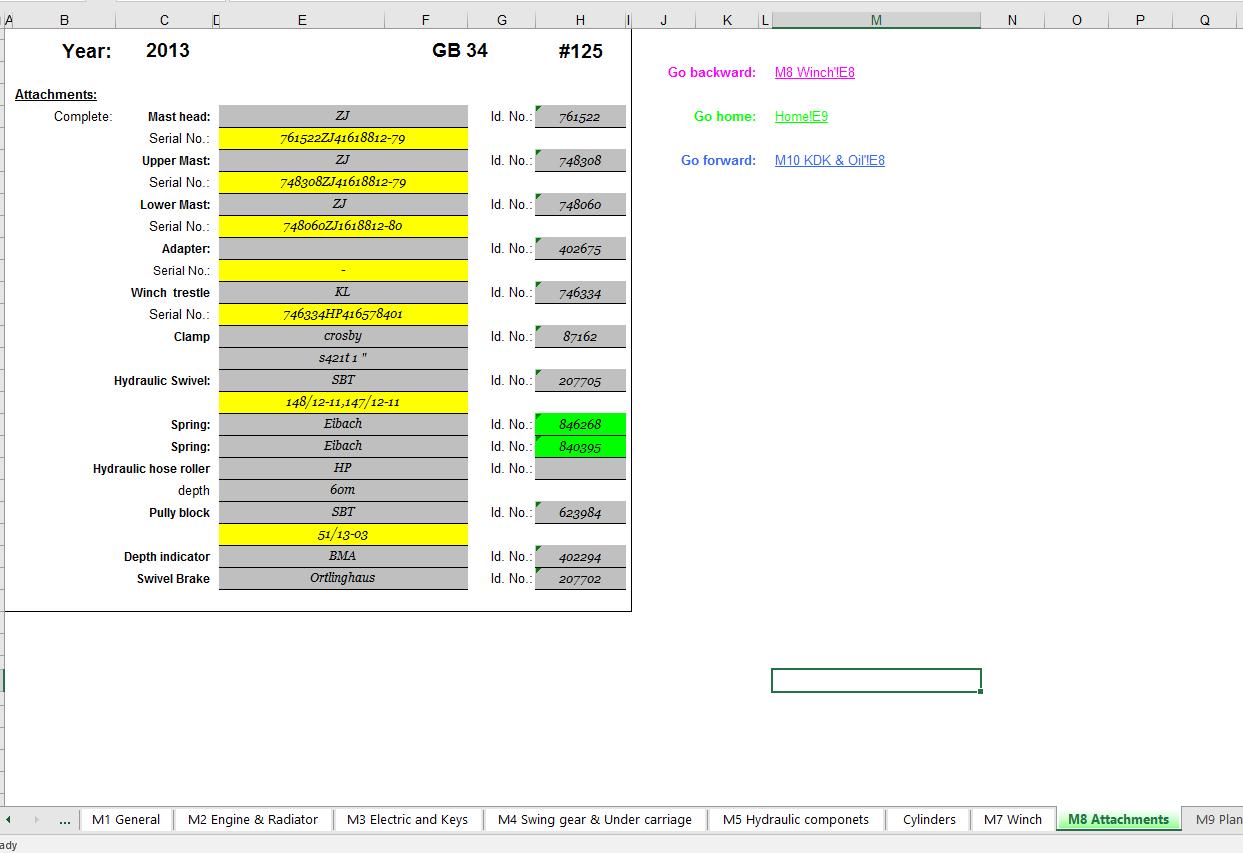This screenshot has width=1243, height=853.
Task: Open the M5 Hydraulic componets tab
Action: tap(797, 819)
